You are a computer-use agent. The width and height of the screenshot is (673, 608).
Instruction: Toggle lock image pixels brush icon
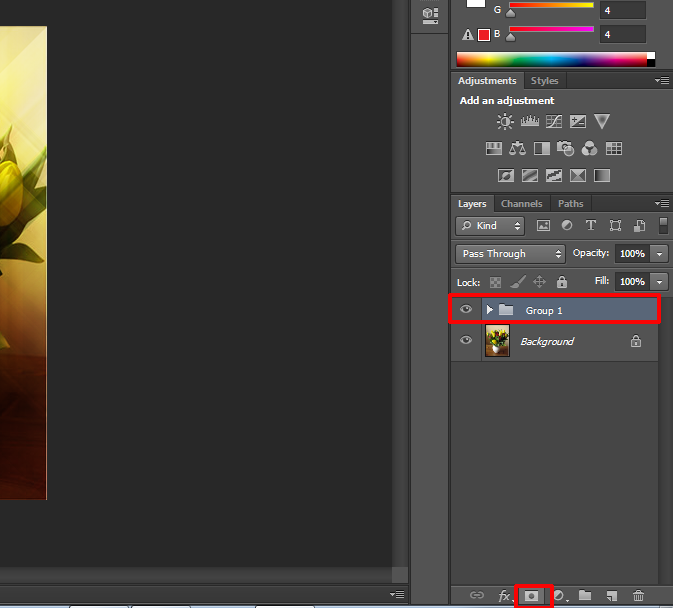click(x=518, y=282)
